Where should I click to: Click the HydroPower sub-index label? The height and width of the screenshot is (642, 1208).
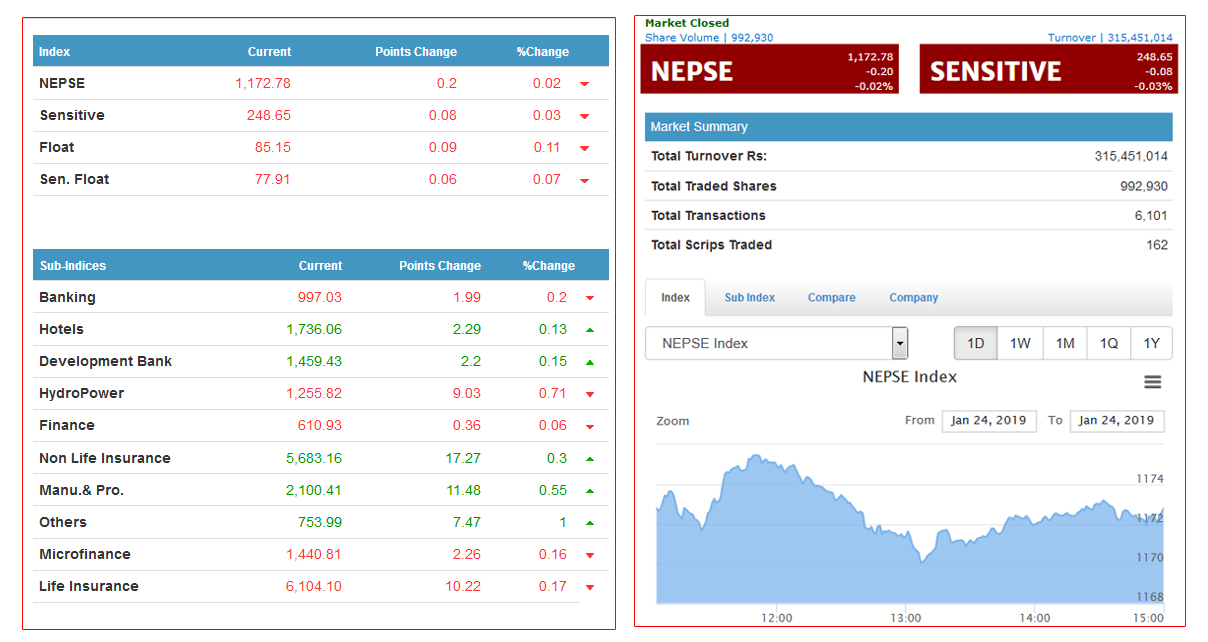tap(82, 393)
